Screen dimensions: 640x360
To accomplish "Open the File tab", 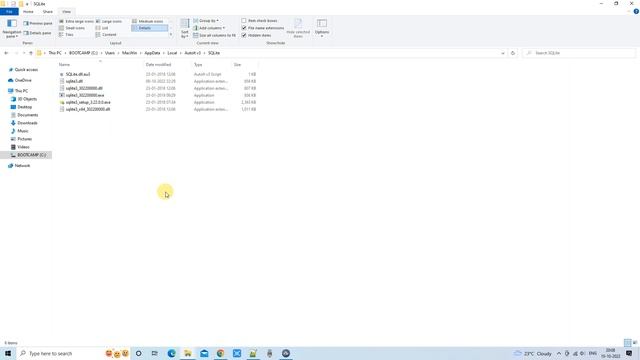I will tap(9, 11).
